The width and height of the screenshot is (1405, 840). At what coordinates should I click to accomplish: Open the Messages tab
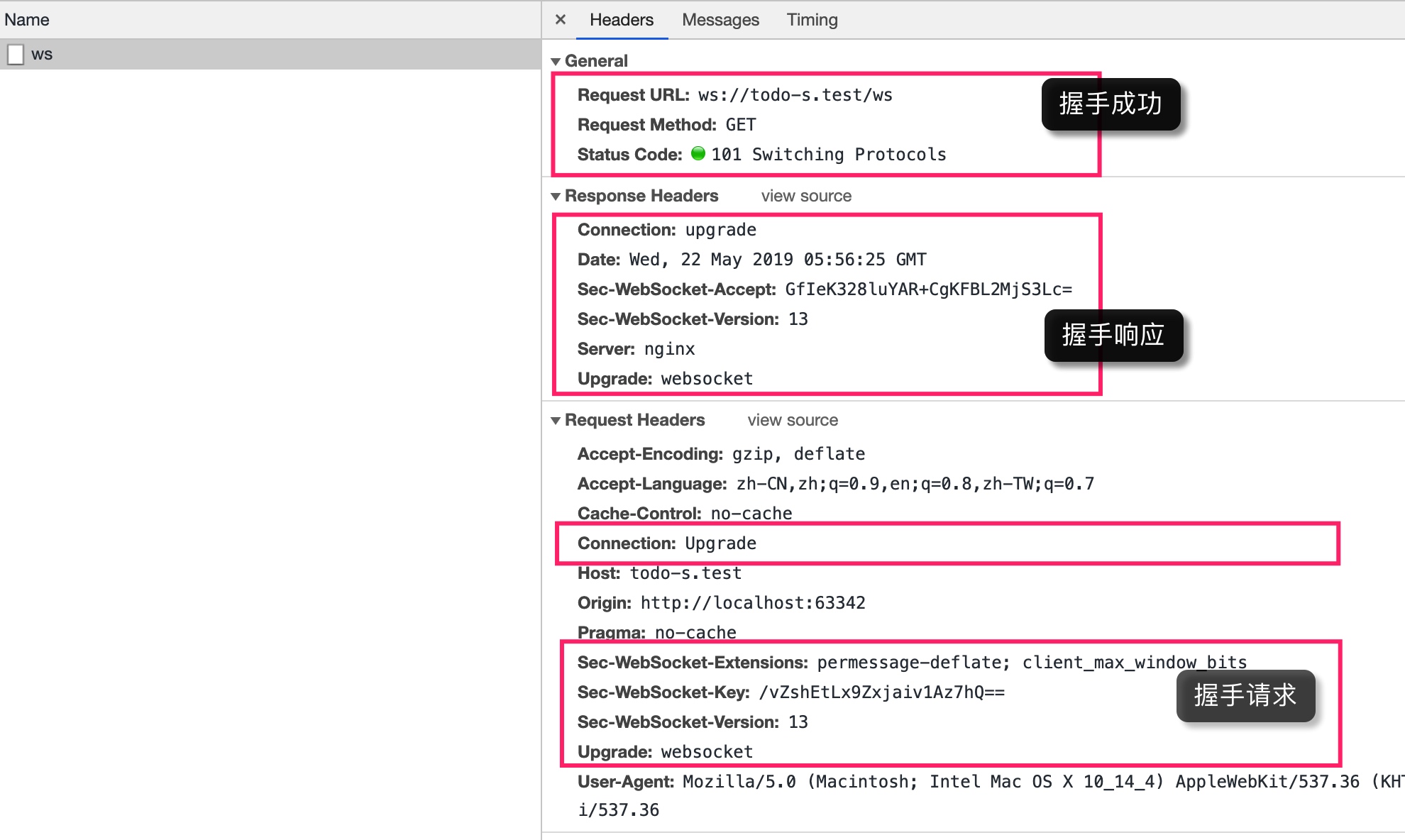720,20
